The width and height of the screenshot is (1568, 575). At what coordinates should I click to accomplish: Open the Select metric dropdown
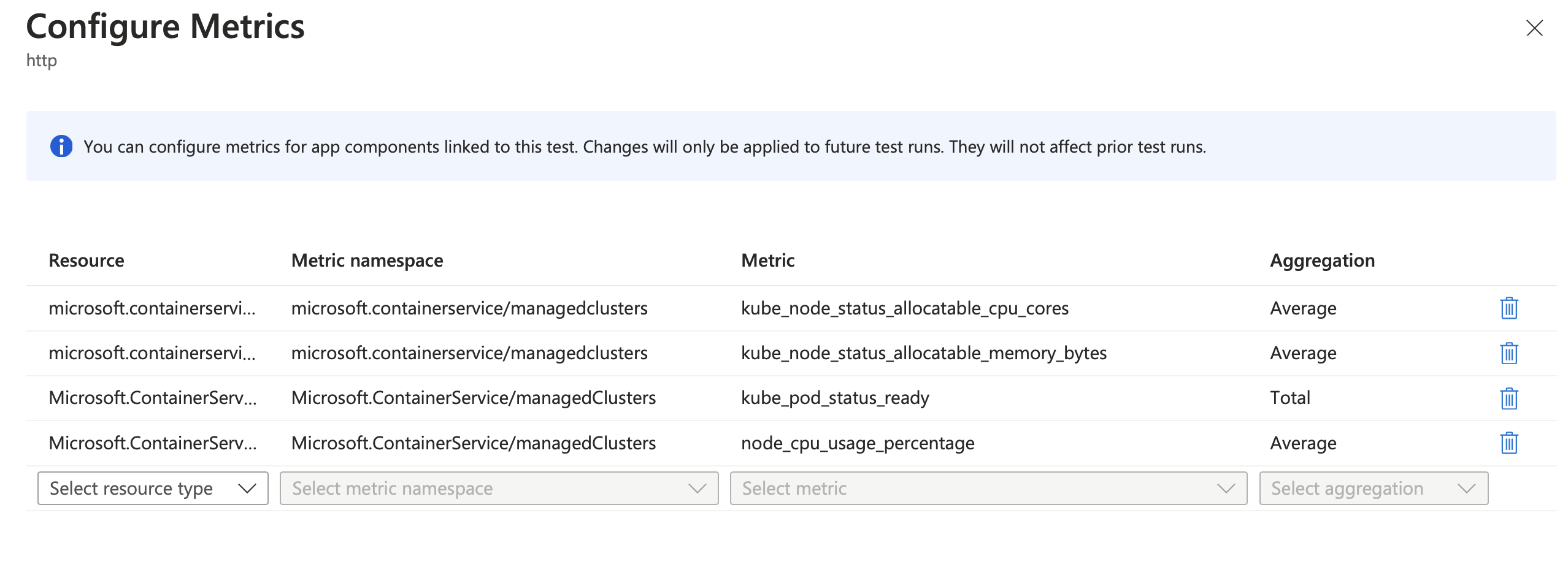coord(988,489)
